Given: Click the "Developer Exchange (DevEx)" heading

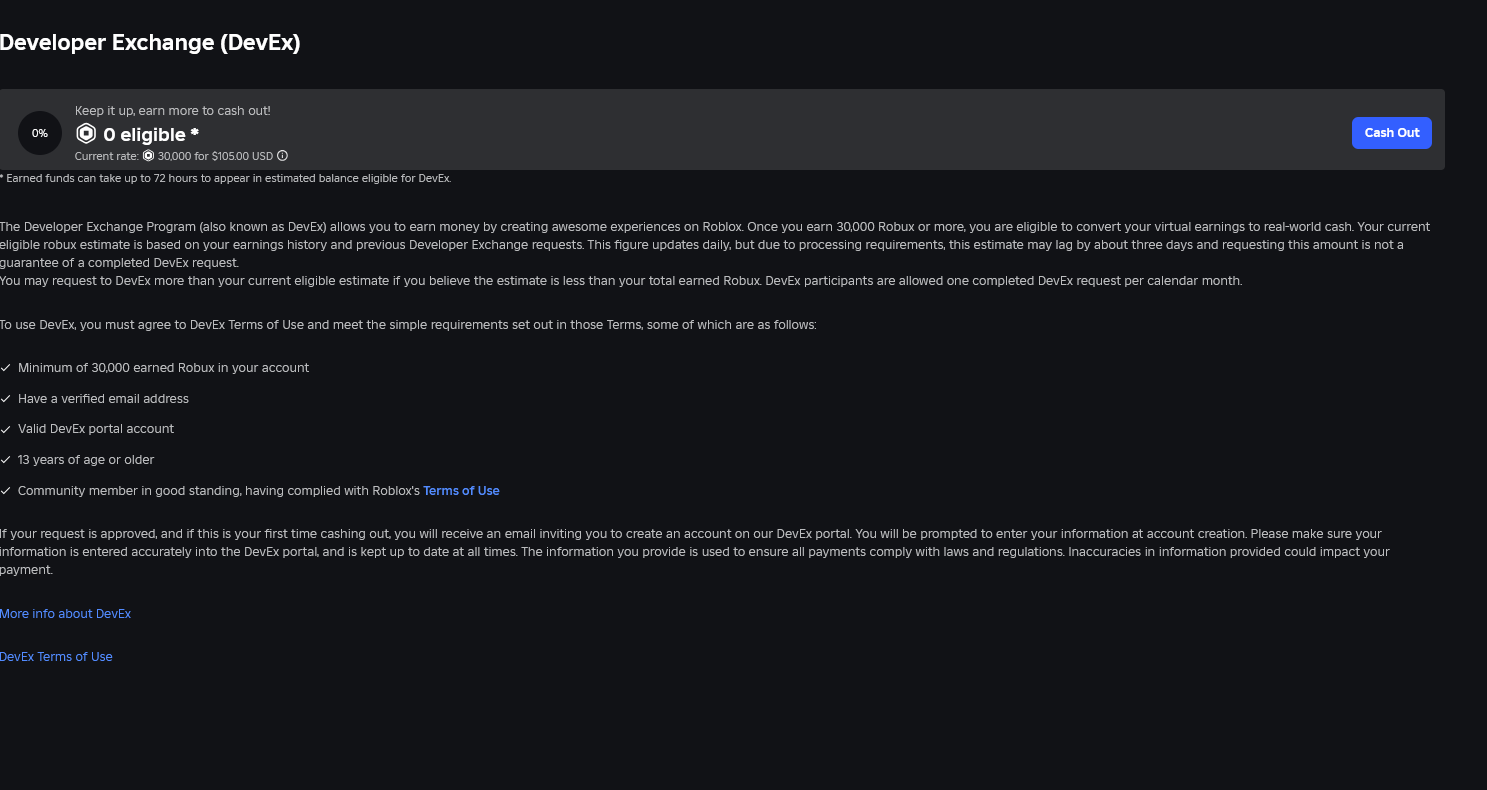Looking at the screenshot, I should point(150,43).
